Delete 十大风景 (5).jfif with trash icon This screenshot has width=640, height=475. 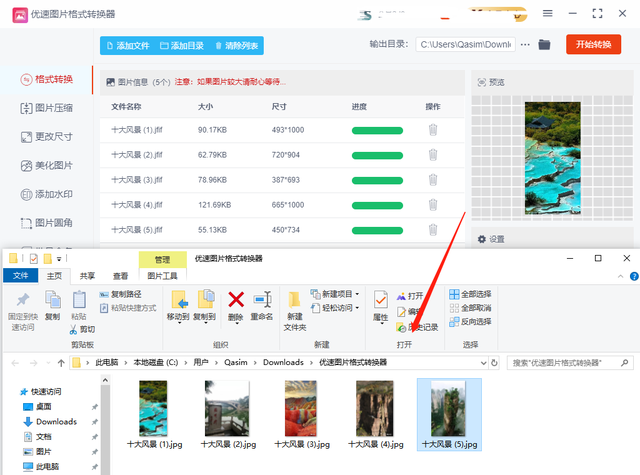(433, 230)
